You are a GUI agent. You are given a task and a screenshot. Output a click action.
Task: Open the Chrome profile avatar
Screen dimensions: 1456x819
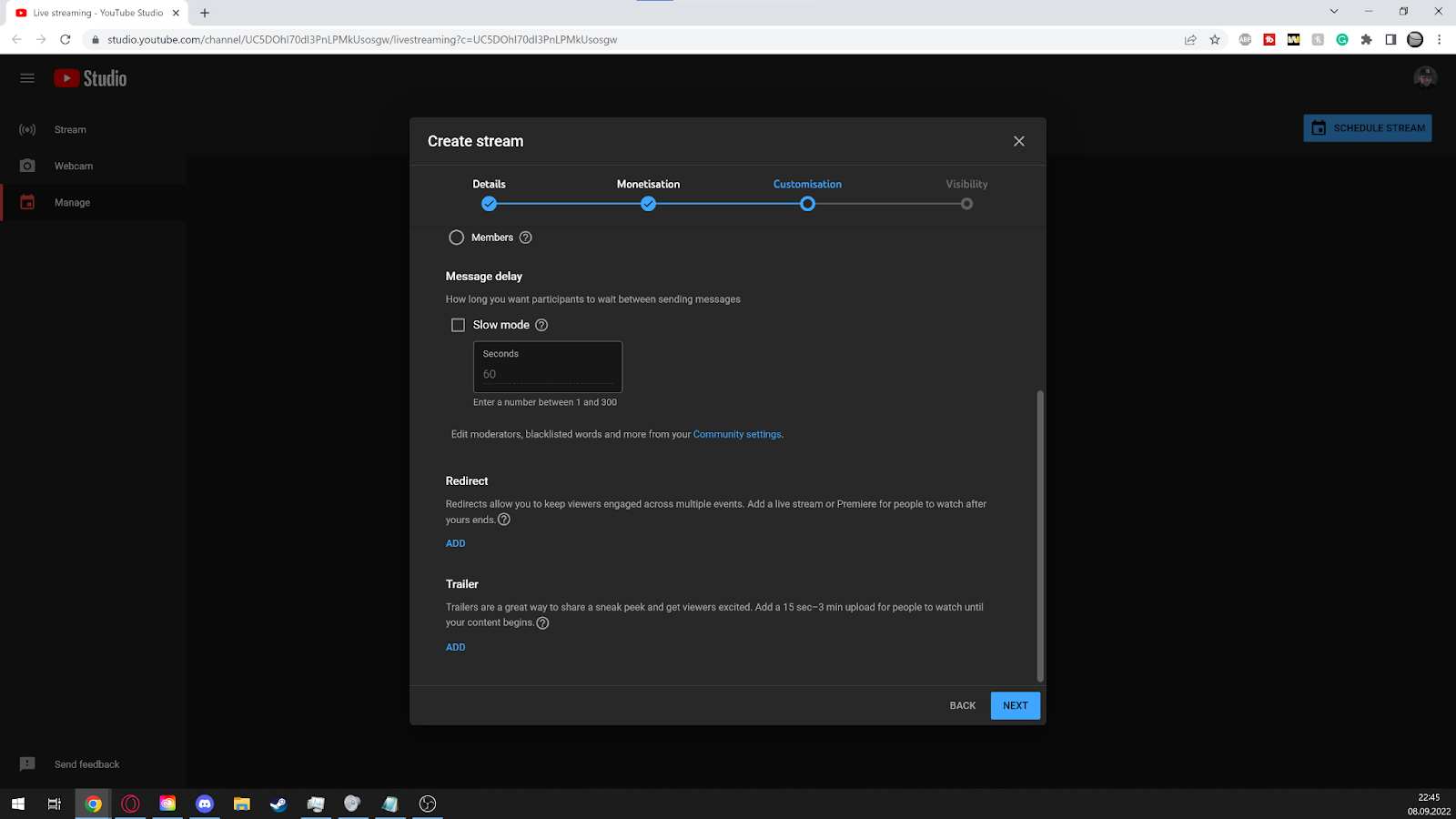point(1415,39)
